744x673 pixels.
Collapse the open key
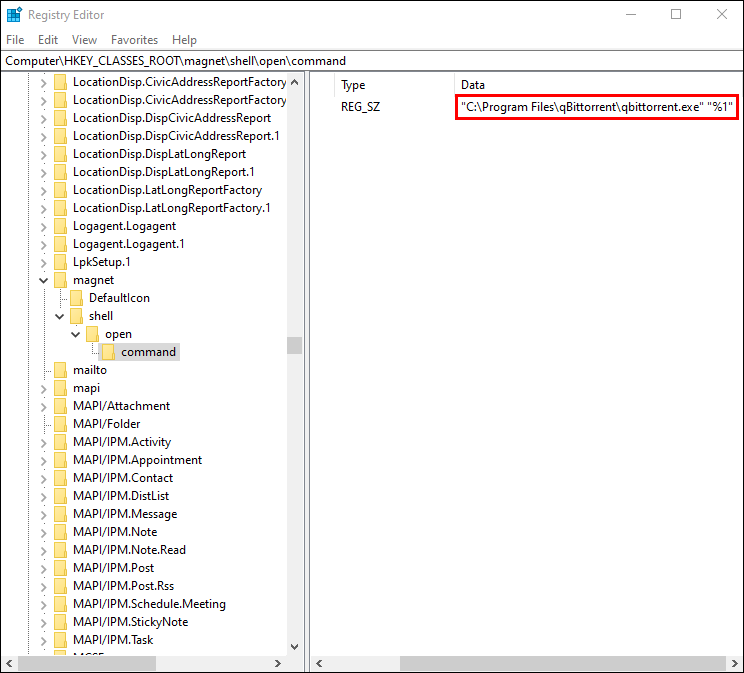[x=76, y=334]
